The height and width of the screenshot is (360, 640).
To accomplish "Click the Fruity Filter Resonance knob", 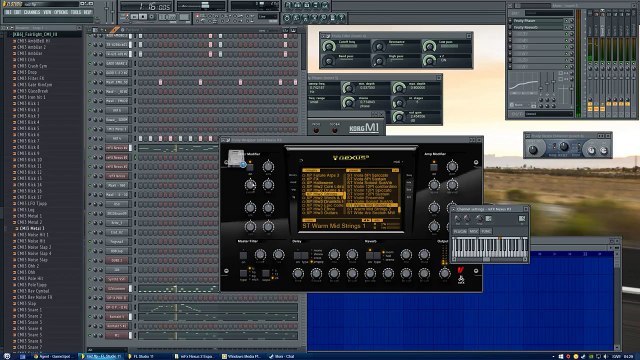I will click(x=379, y=46).
